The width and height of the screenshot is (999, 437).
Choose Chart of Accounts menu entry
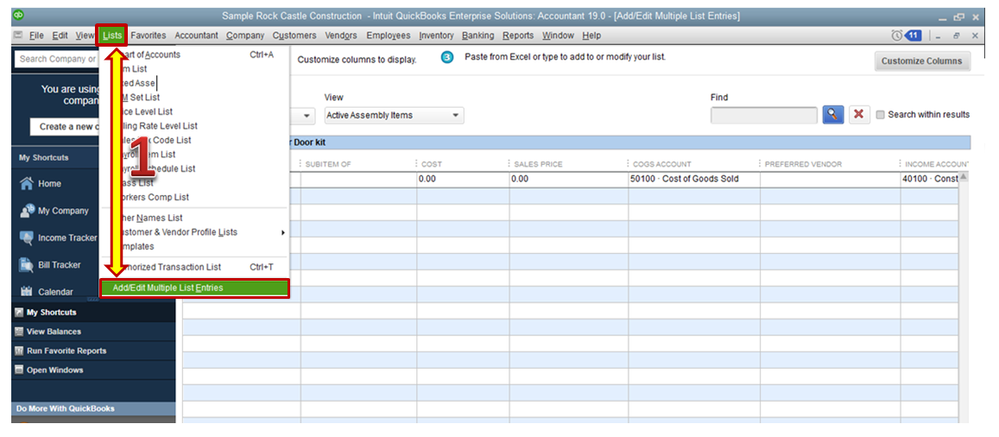[195, 55]
